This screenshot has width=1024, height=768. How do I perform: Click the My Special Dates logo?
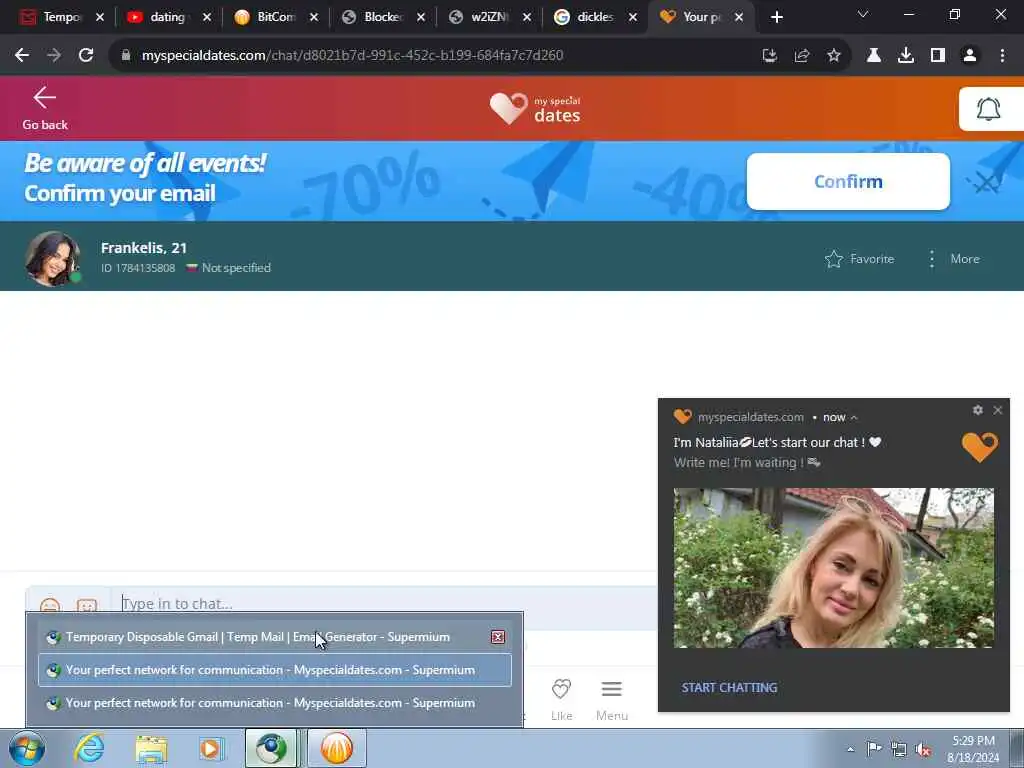click(x=535, y=108)
